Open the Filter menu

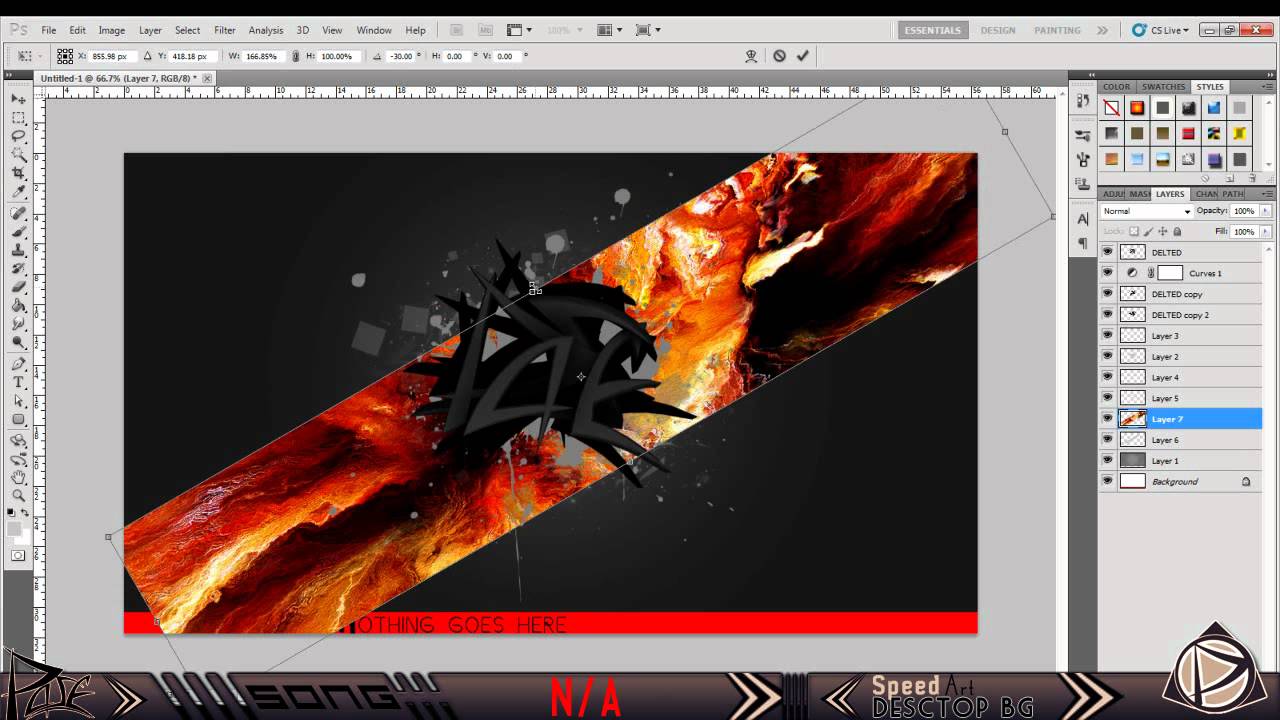(225, 30)
